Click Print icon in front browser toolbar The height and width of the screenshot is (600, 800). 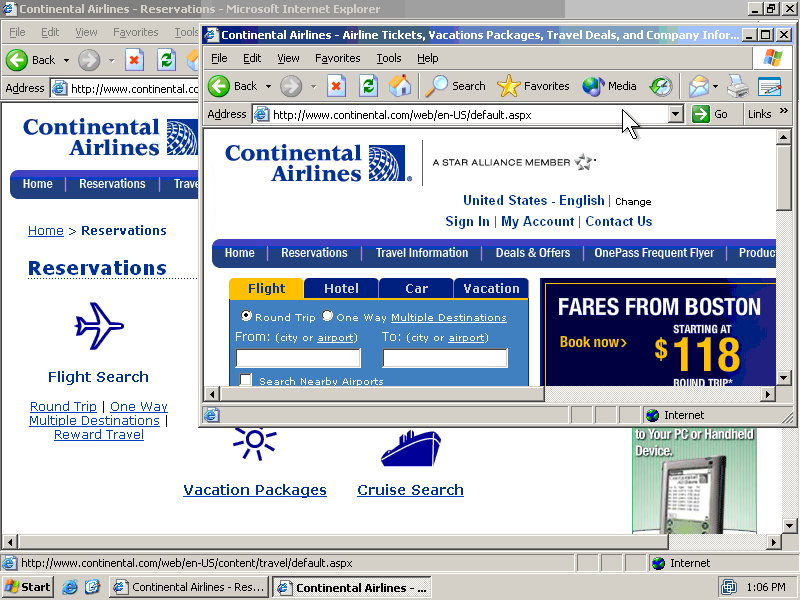click(x=738, y=86)
